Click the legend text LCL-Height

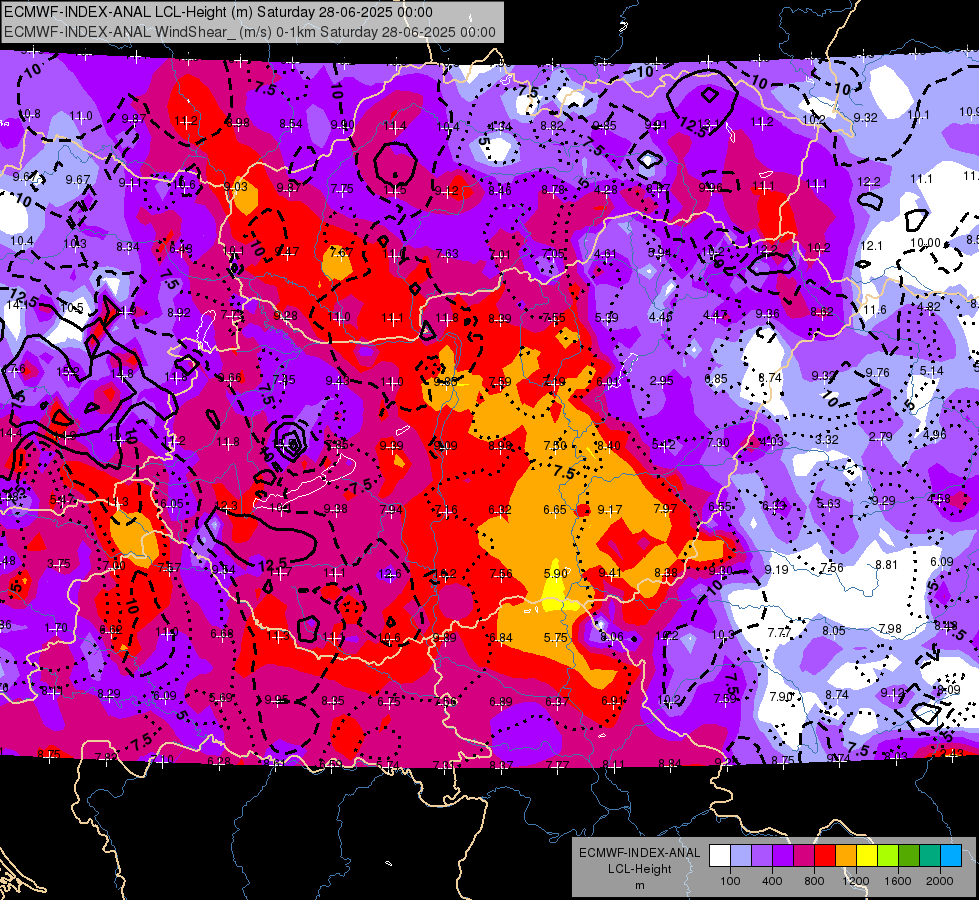tap(640, 869)
